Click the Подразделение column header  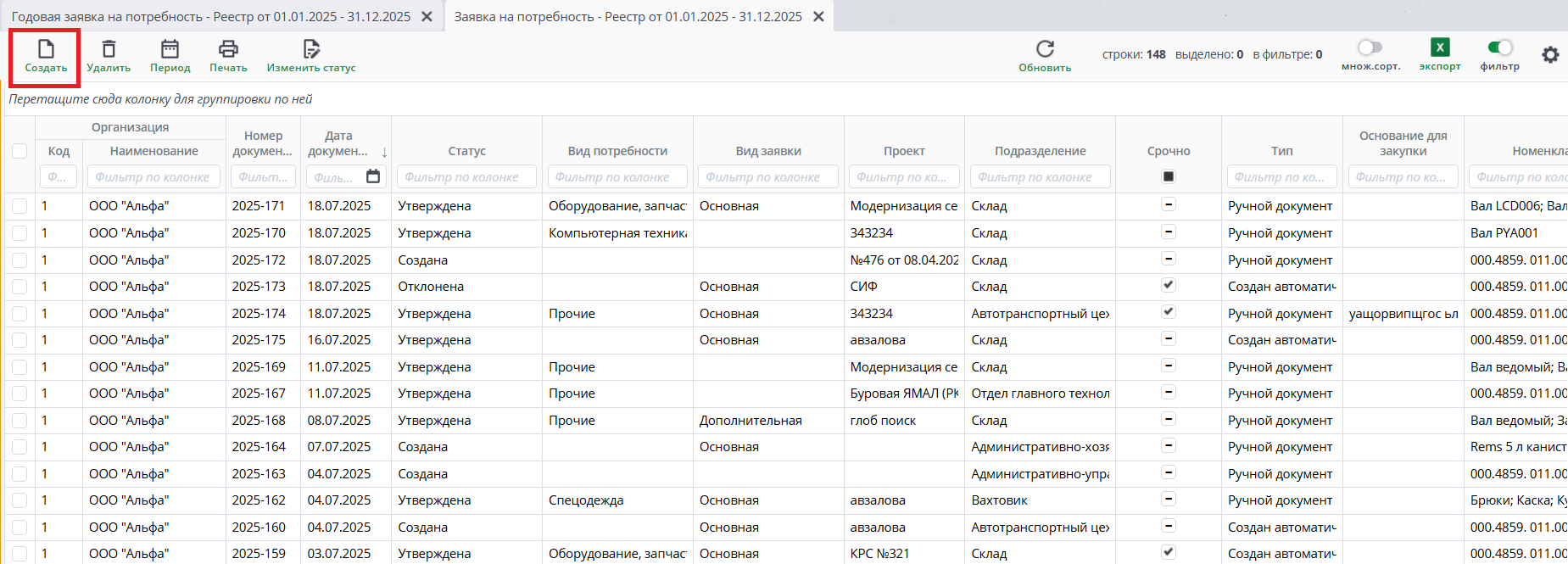coord(1040,151)
